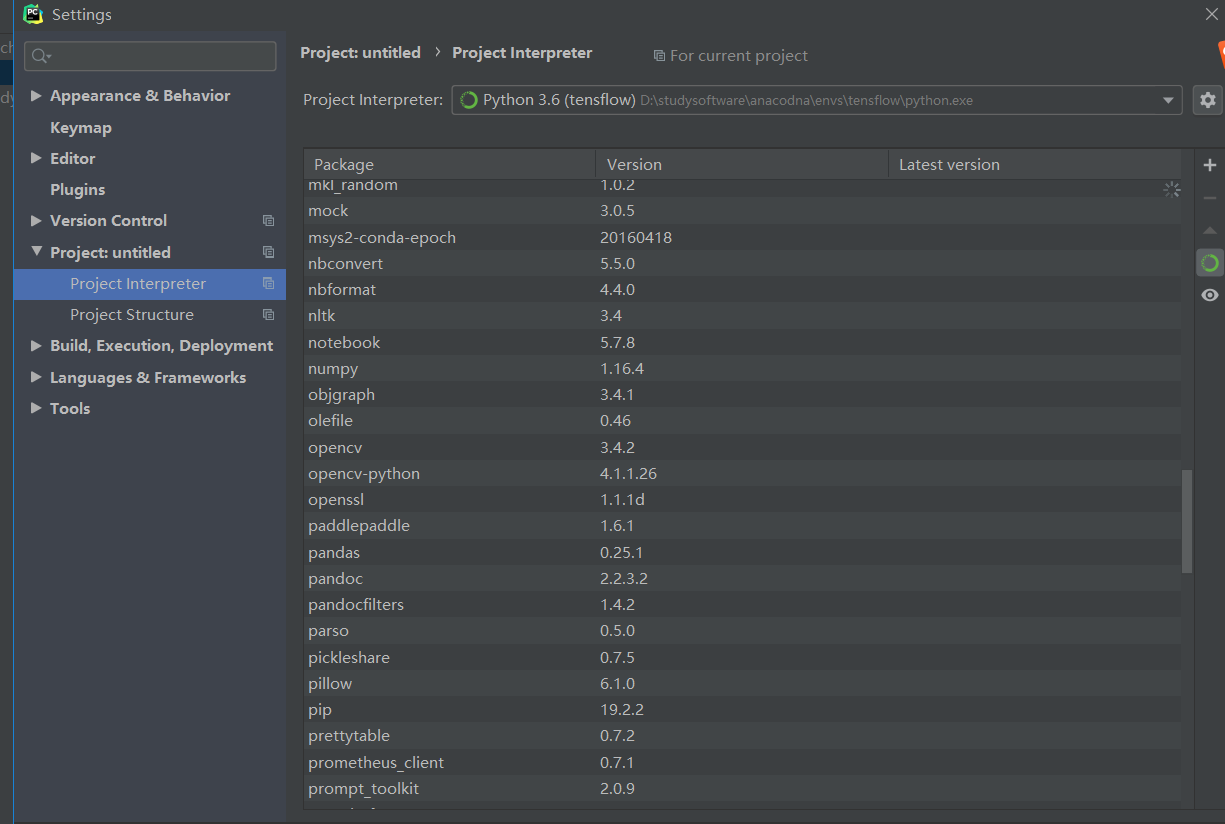Screen dimensions: 1225x824
Task: Expand Appearance & Behavior section
Action: pos(37,96)
